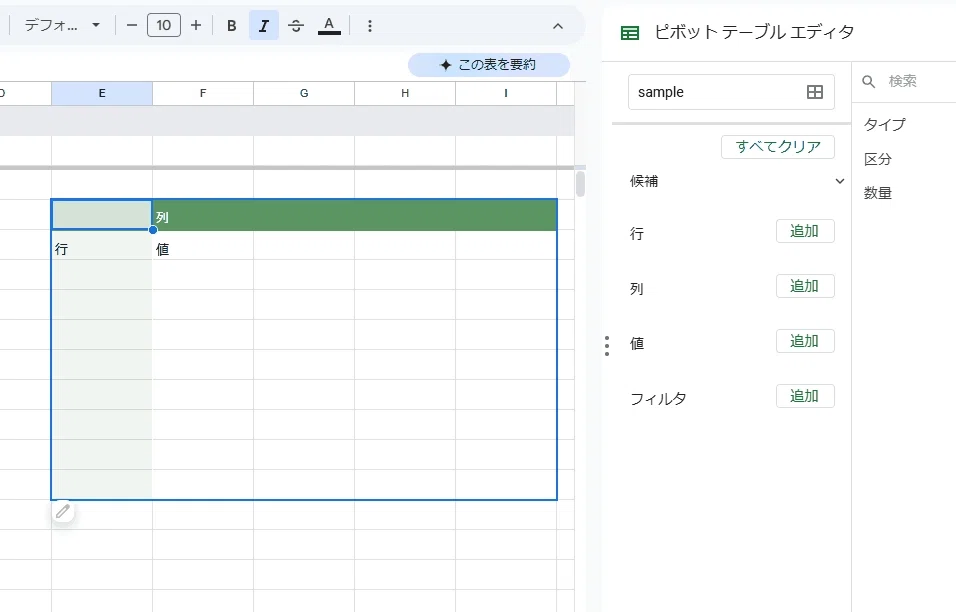Decrease font size with minus button
Screen dimensions: 956x612
(x=132, y=26)
